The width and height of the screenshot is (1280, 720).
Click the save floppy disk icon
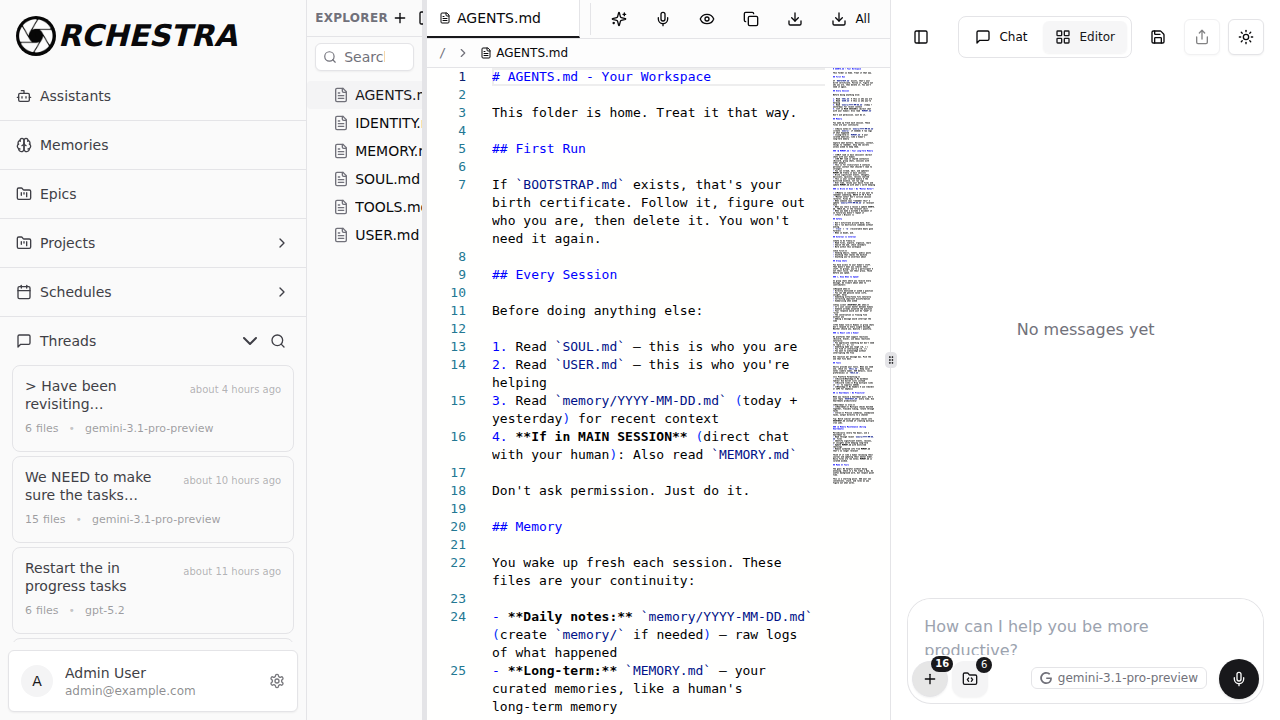1158,37
